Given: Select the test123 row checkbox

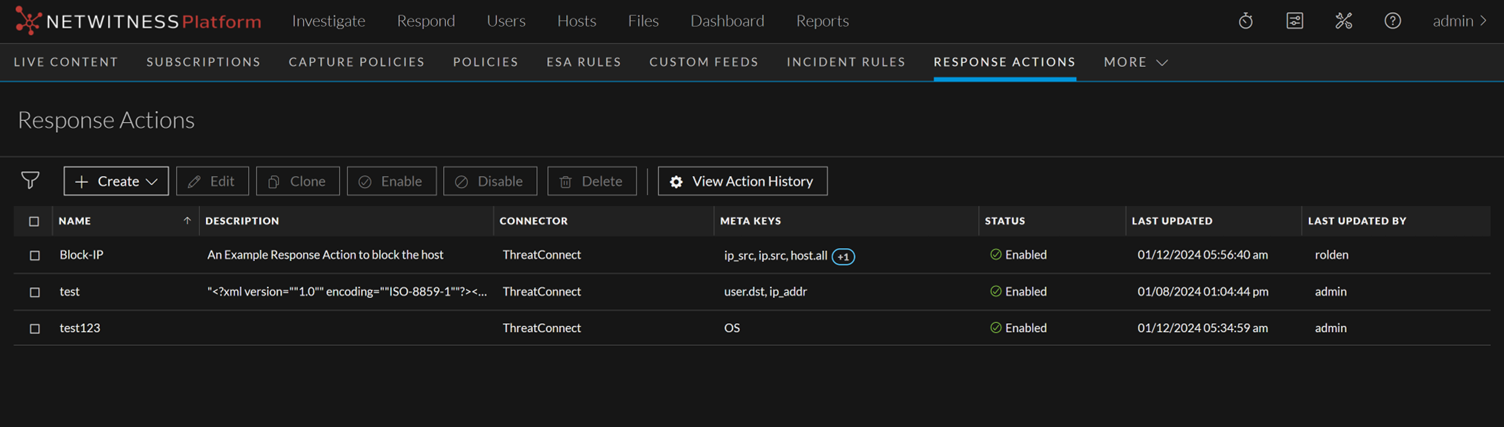Looking at the screenshot, I should [x=35, y=328].
